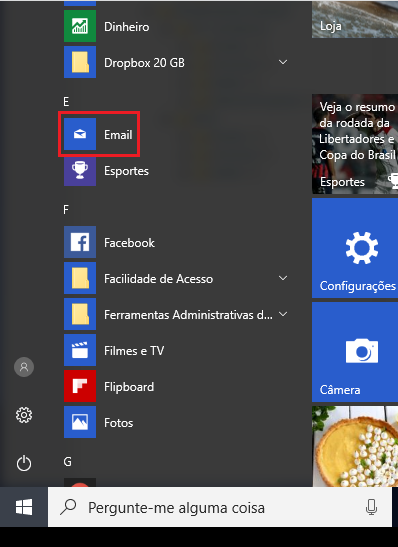The height and width of the screenshot is (547, 398).
Task: Launch Flipboard from its red icon
Action: [x=80, y=386]
